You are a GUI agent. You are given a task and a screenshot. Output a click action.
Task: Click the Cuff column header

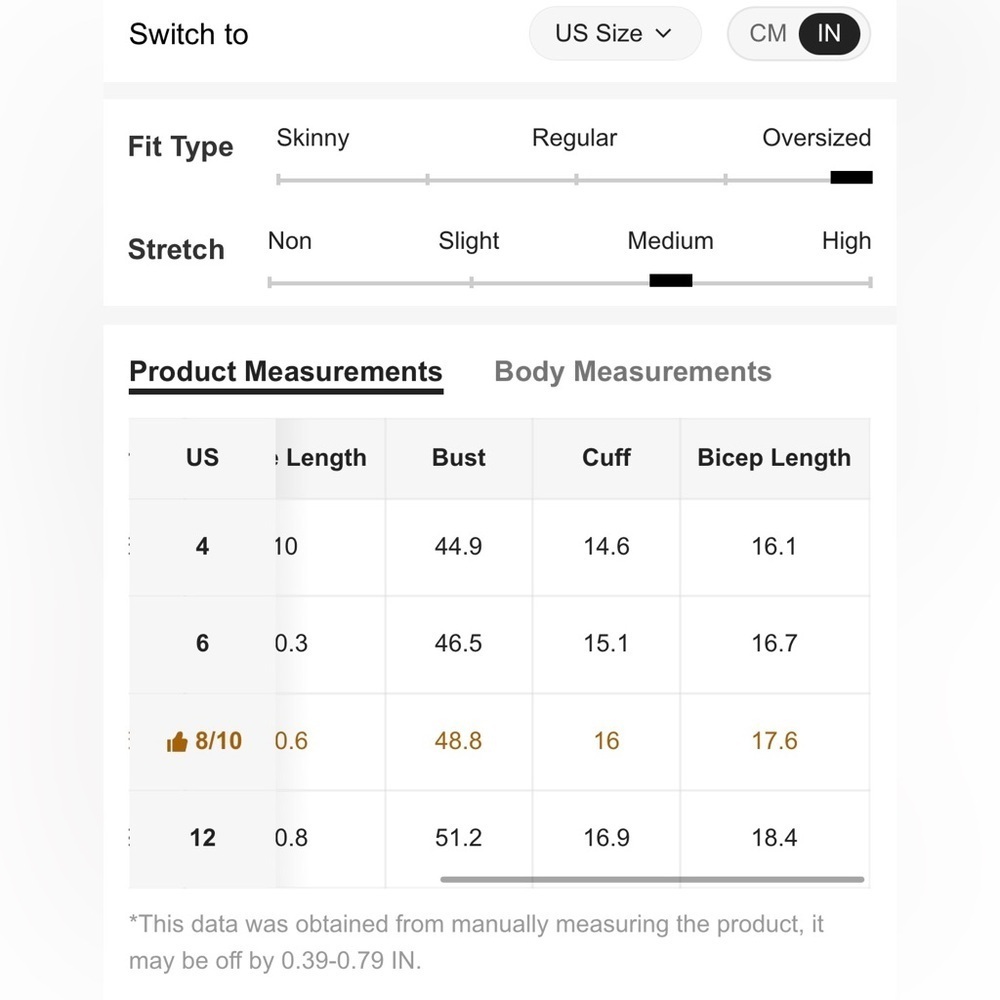606,458
